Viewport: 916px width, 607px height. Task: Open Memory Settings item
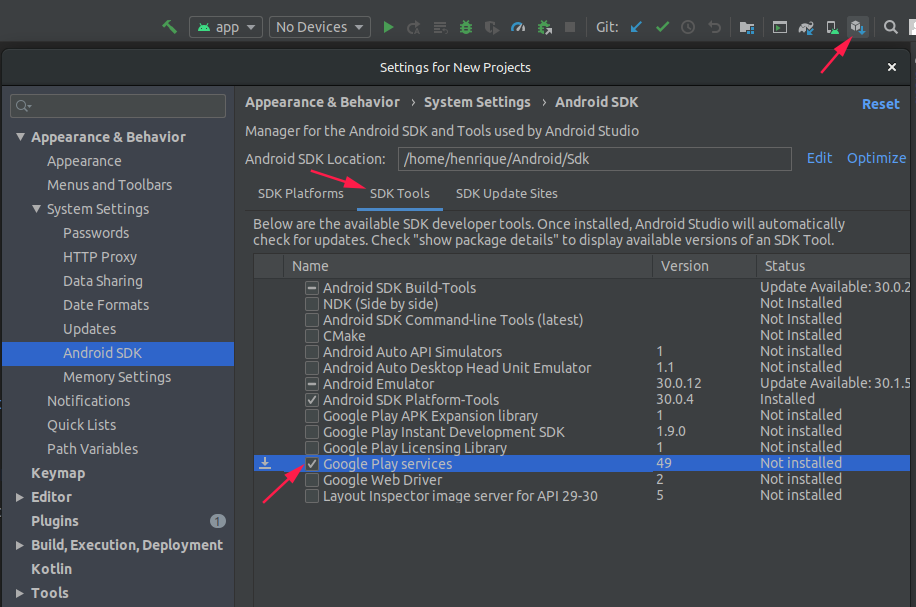117,377
